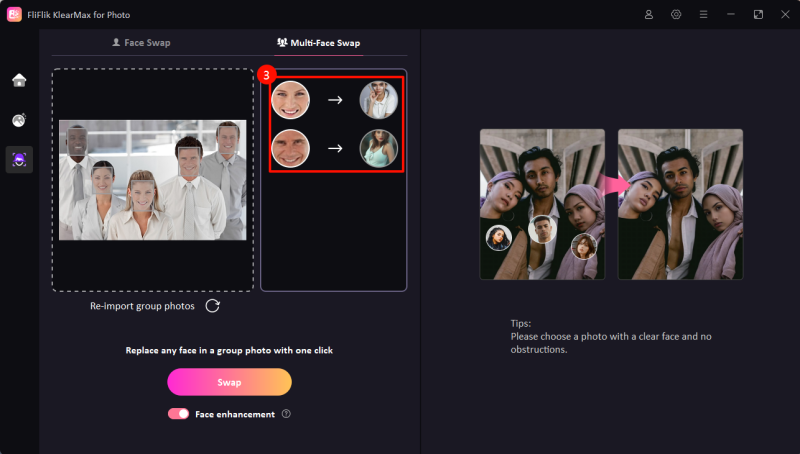Click the Re-import group photos refresh icon
This screenshot has height=454, width=800.
(x=213, y=306)
